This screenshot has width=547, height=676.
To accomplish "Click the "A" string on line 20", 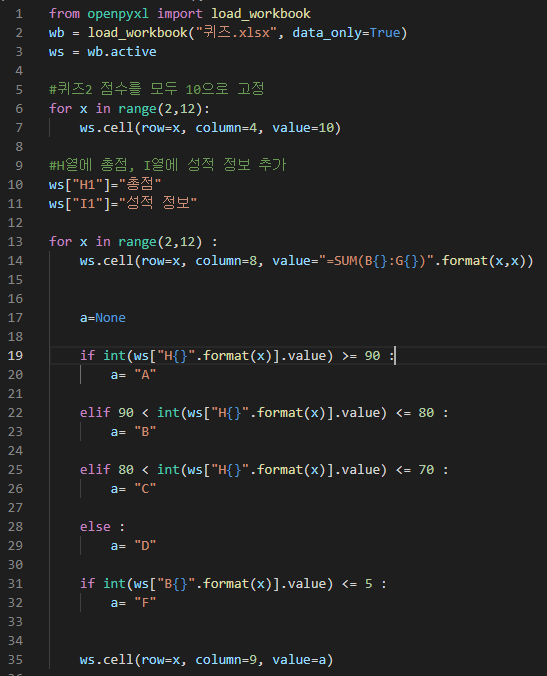I will point(145,375).
